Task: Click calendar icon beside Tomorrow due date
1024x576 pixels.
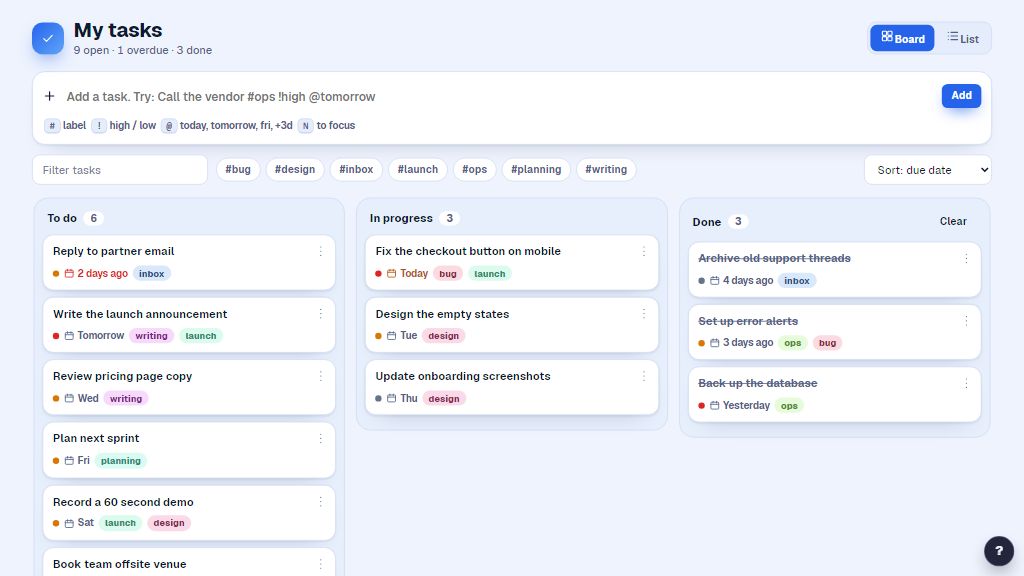Action: (69, 336)
